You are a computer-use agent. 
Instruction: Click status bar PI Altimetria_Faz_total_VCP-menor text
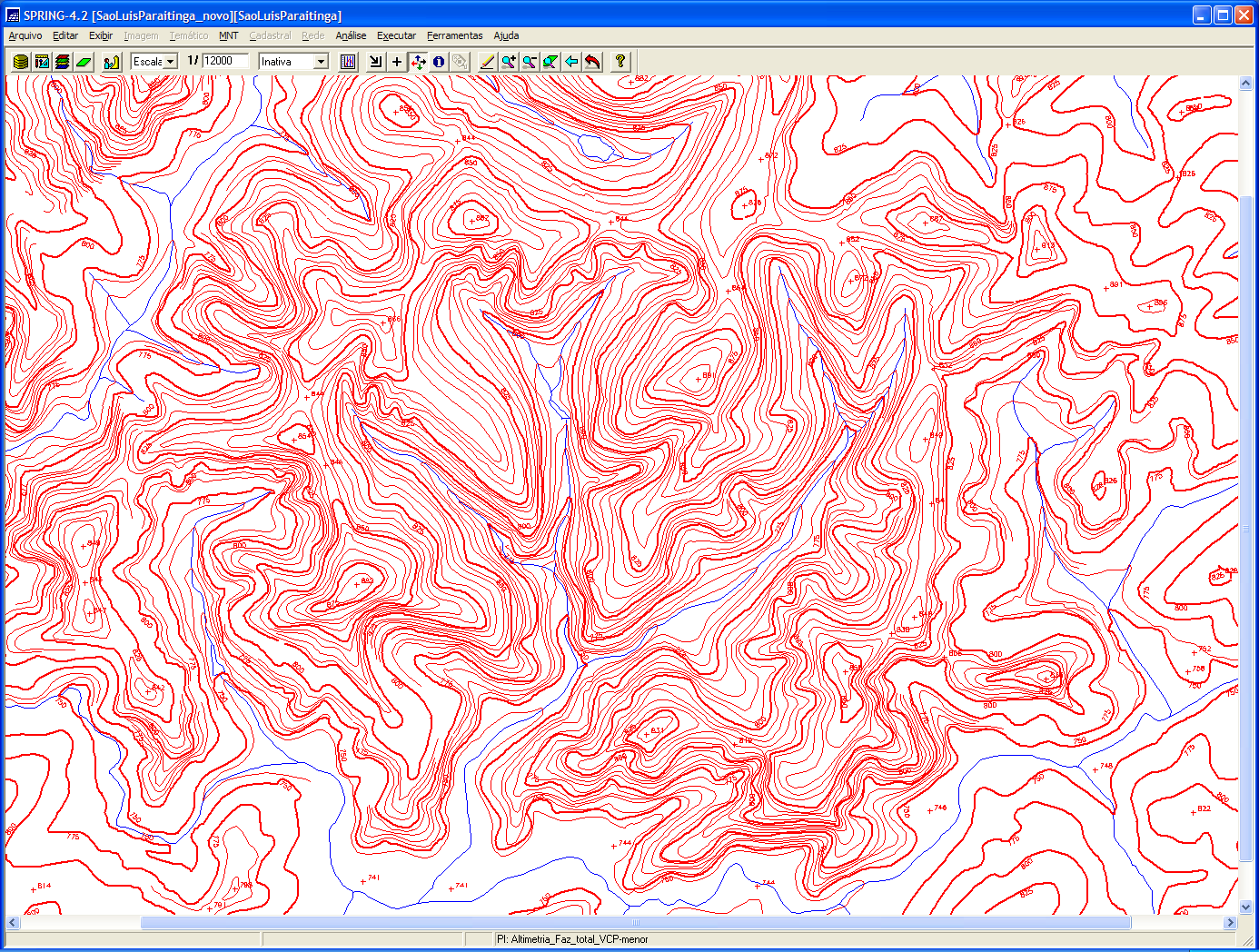pyautogui.click(x=572, y=939)
